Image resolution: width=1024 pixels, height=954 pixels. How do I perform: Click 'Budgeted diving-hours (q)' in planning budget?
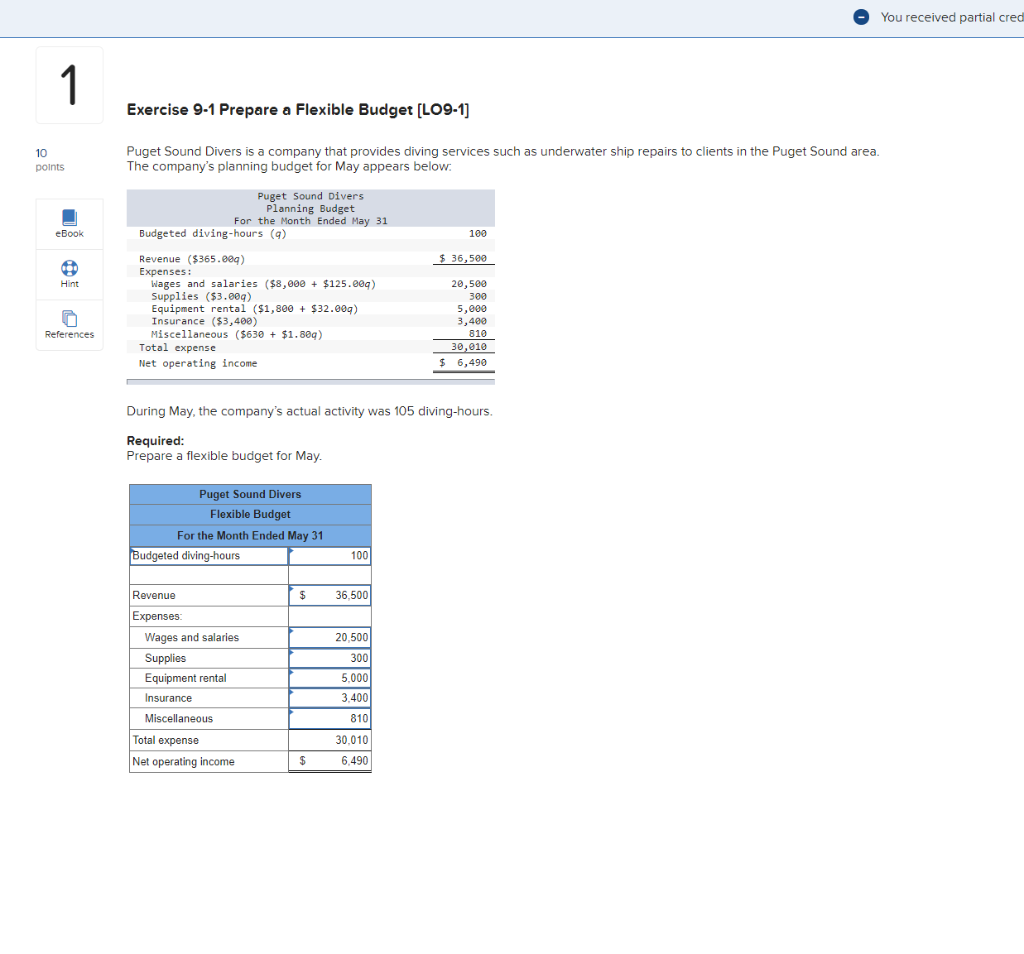tap(212, 234)
